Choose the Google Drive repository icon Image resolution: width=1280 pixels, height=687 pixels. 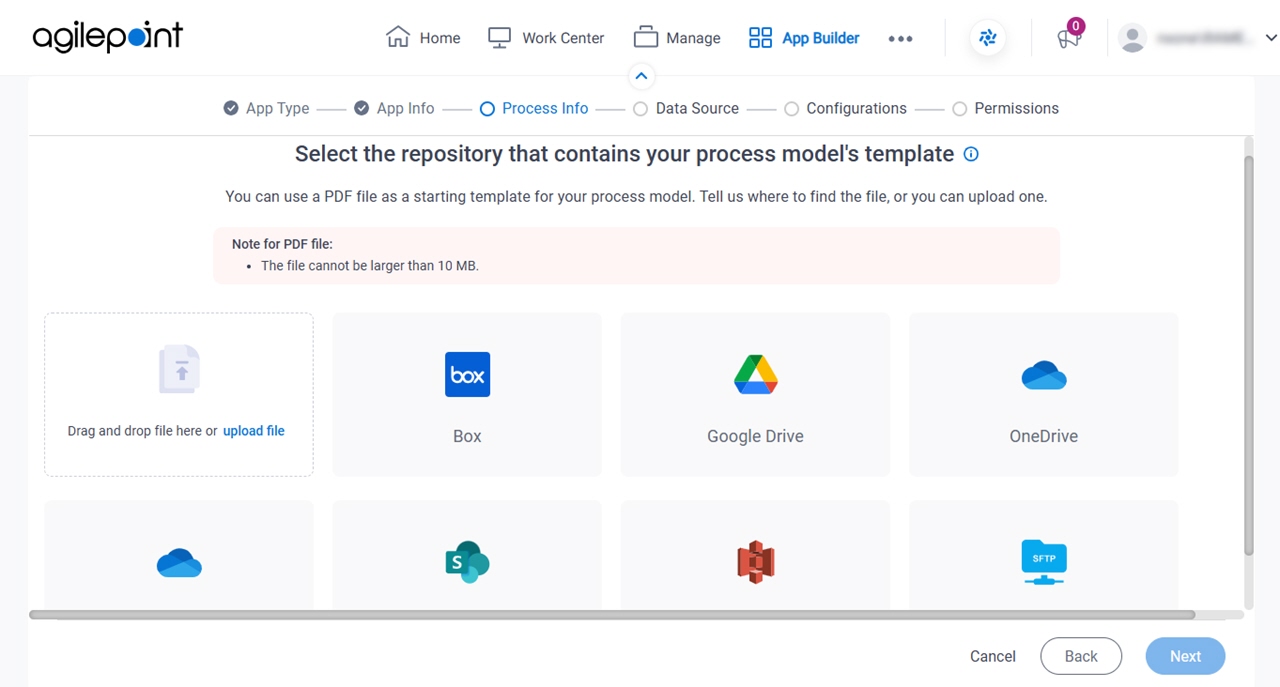point(756,374)
